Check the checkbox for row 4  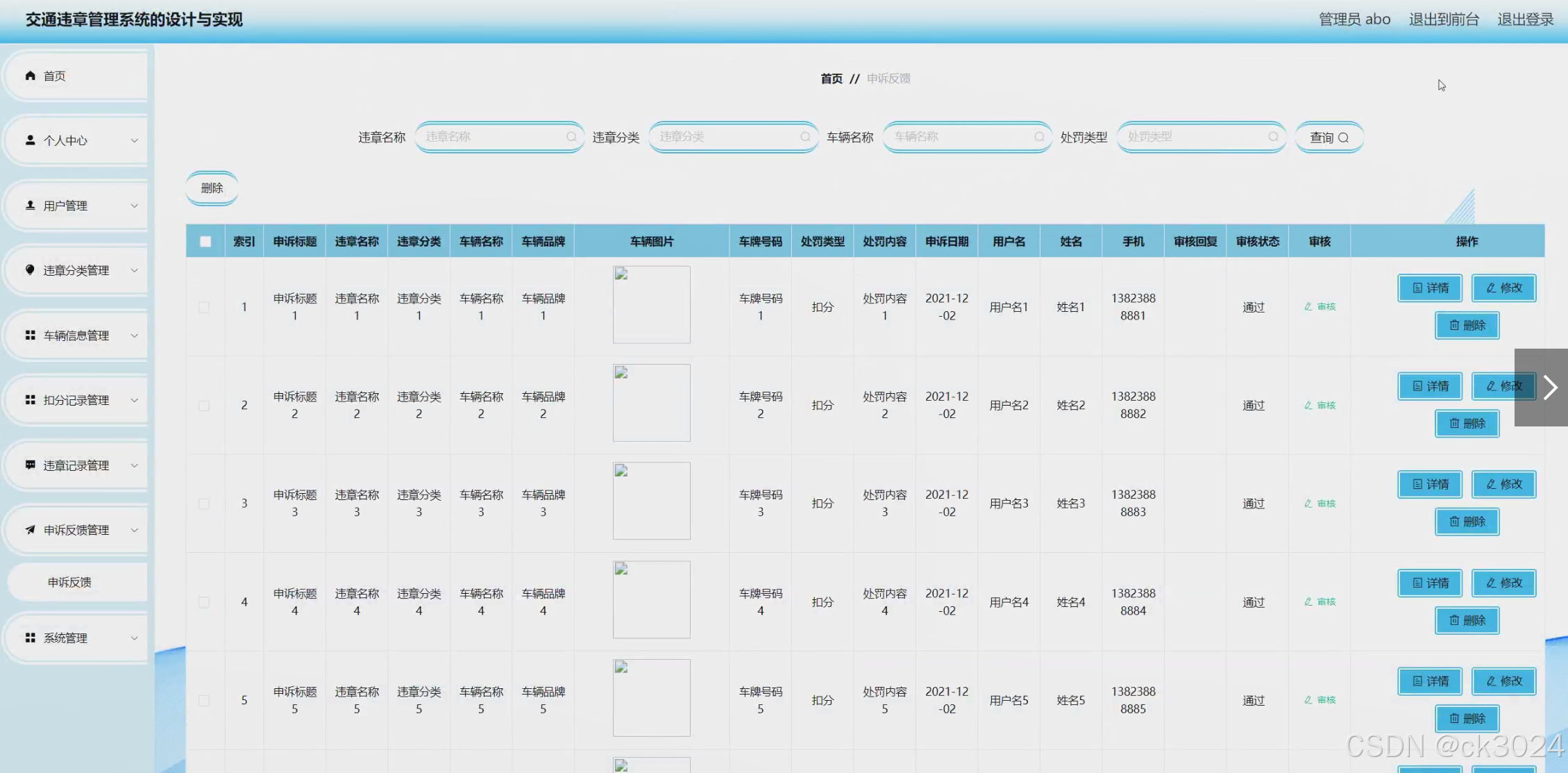[x=204, y=602]
